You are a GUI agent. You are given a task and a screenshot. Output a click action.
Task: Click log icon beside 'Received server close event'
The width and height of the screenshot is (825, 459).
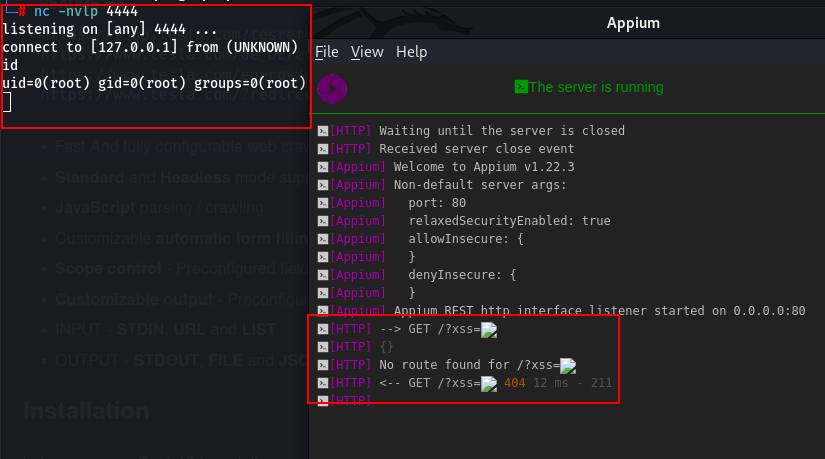pyautogui.click(x=323, y=149)
